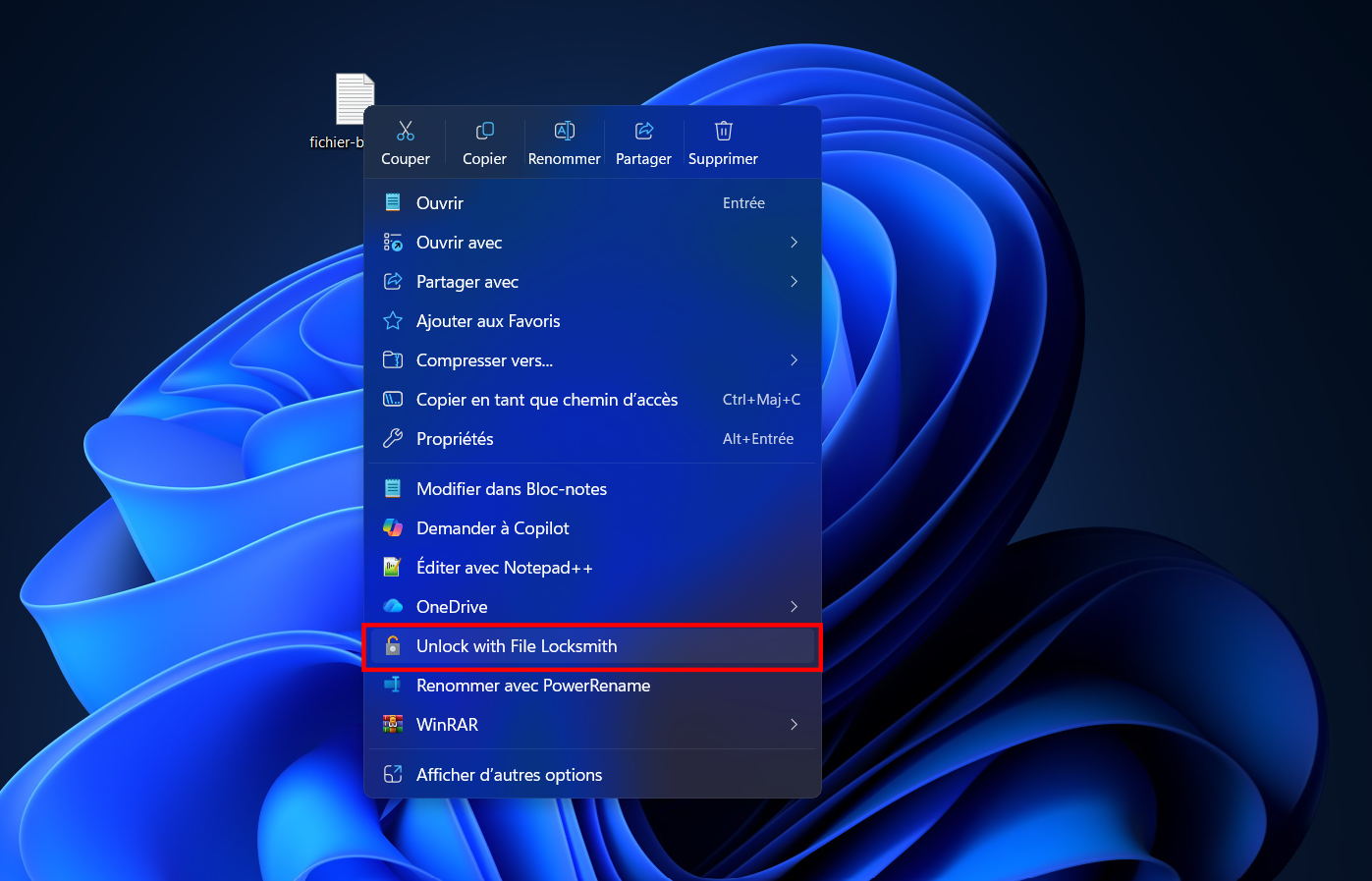Image resolution: width=1372 pixels, height=881 pixels.
Task: Click the Couper label
Action: 406,159
